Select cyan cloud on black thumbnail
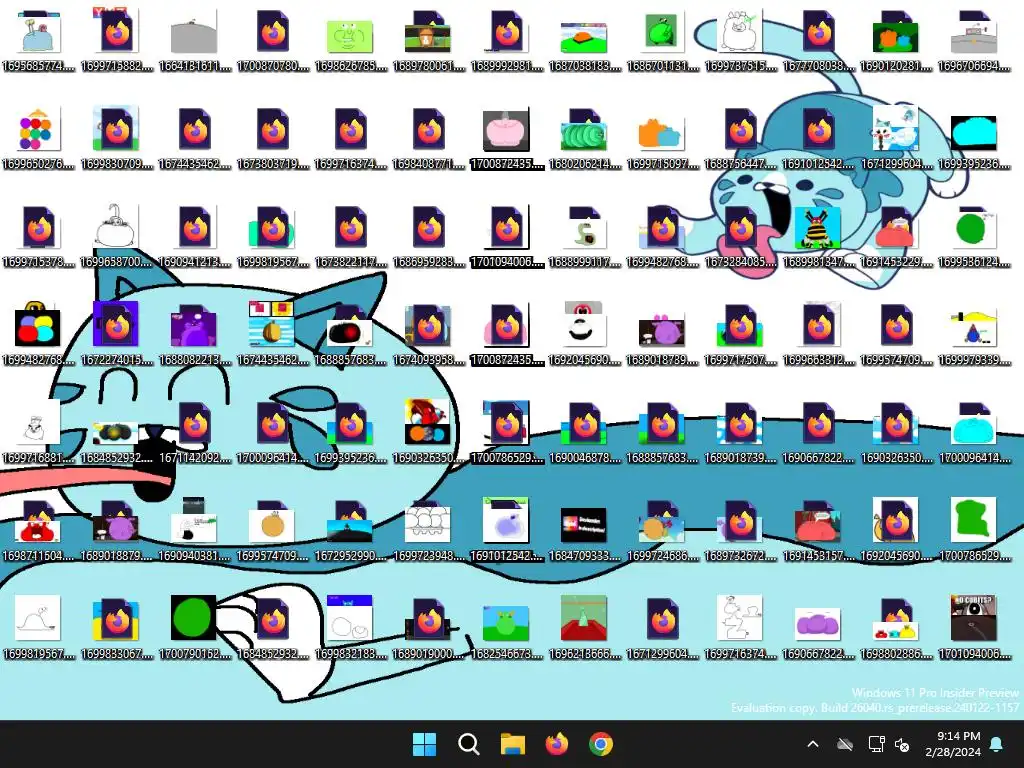The image size is (1024, 768). click(974, 138)
